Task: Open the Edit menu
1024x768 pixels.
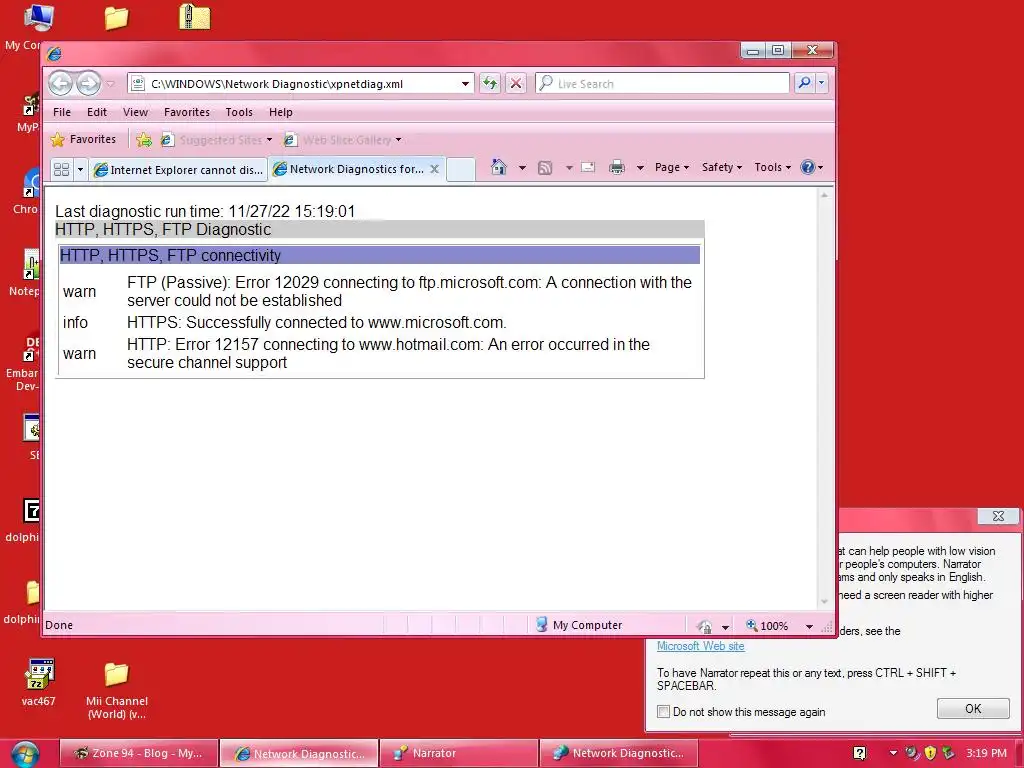Action: click(x=97, y=112)
